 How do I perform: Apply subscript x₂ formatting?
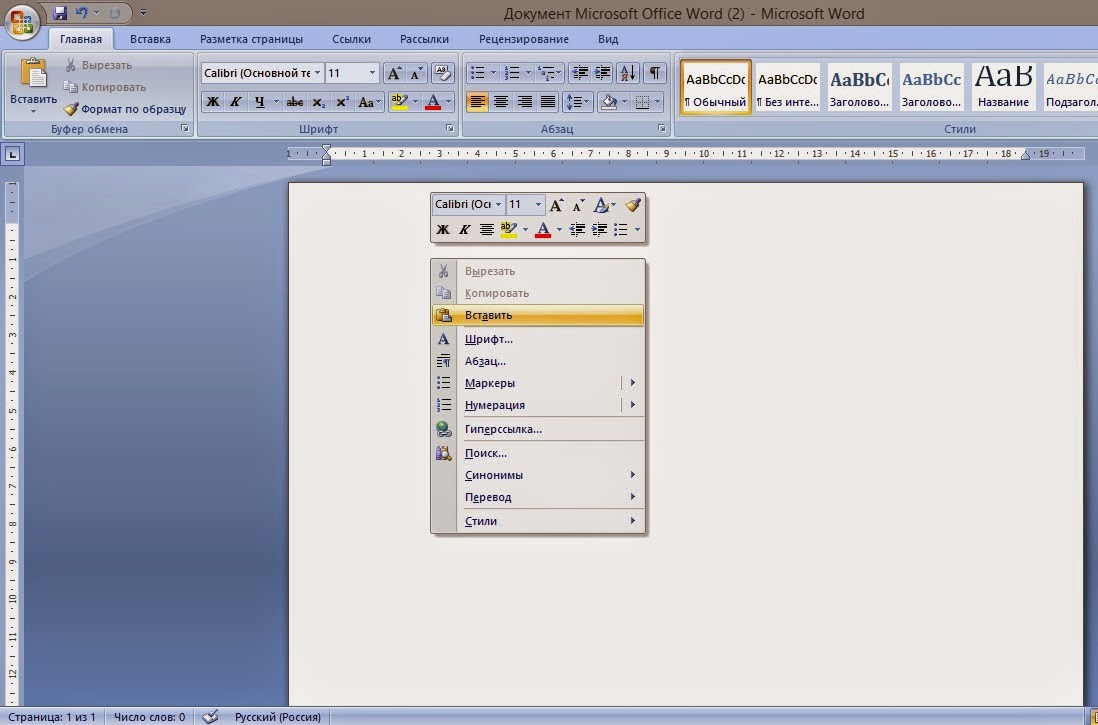319,102
